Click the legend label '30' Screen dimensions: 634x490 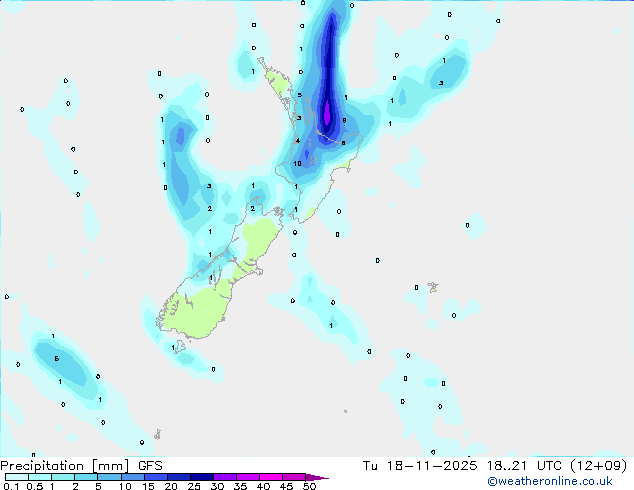[218, 486]
